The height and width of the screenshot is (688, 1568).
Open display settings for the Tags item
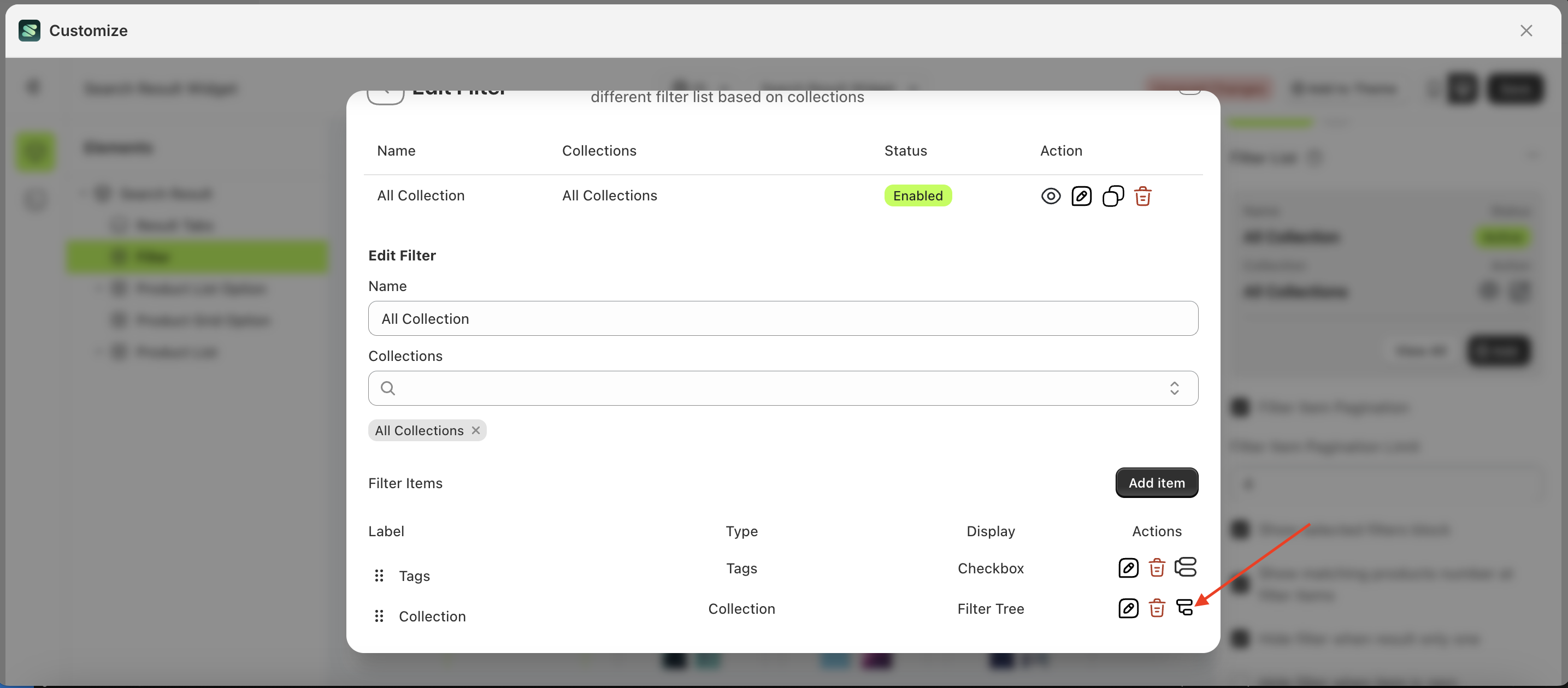click(x=1186, y=567)
